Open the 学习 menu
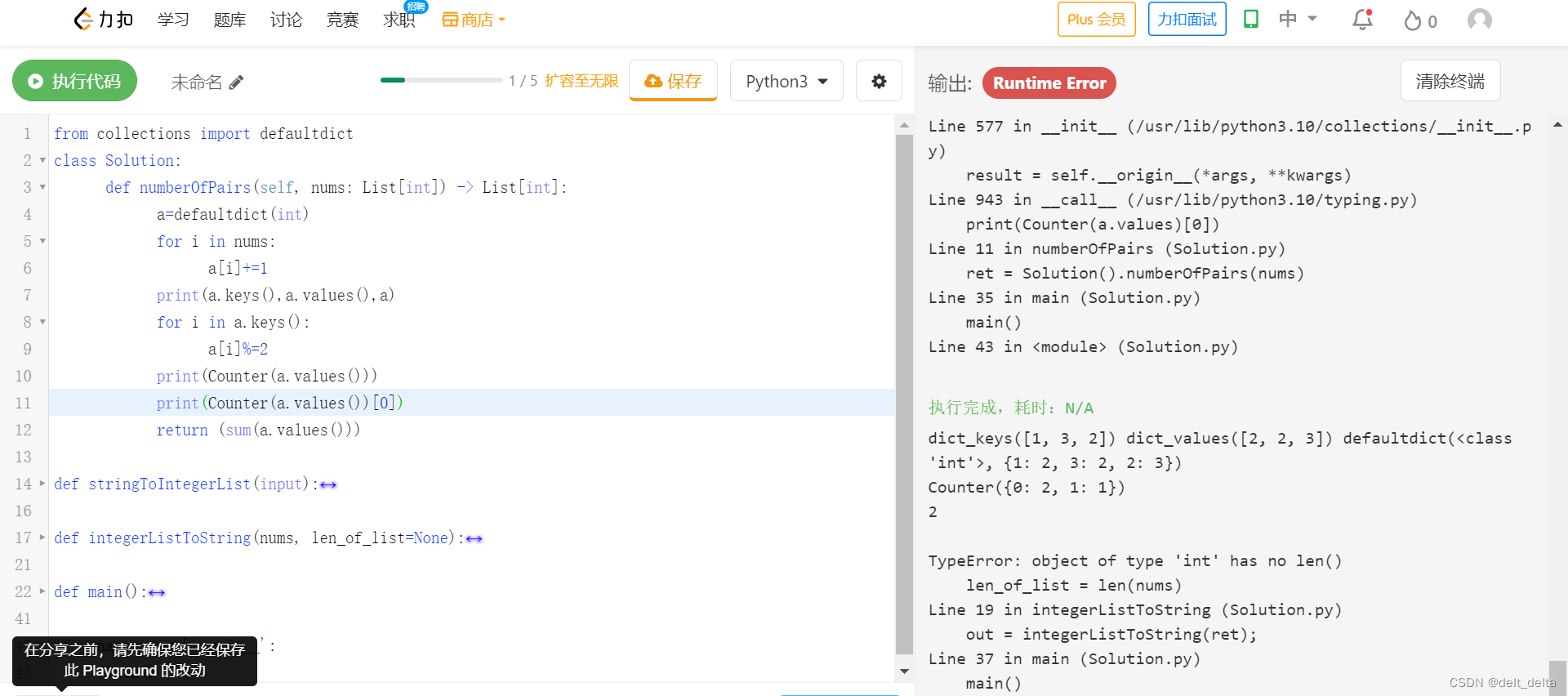 [x=173, y=20]
